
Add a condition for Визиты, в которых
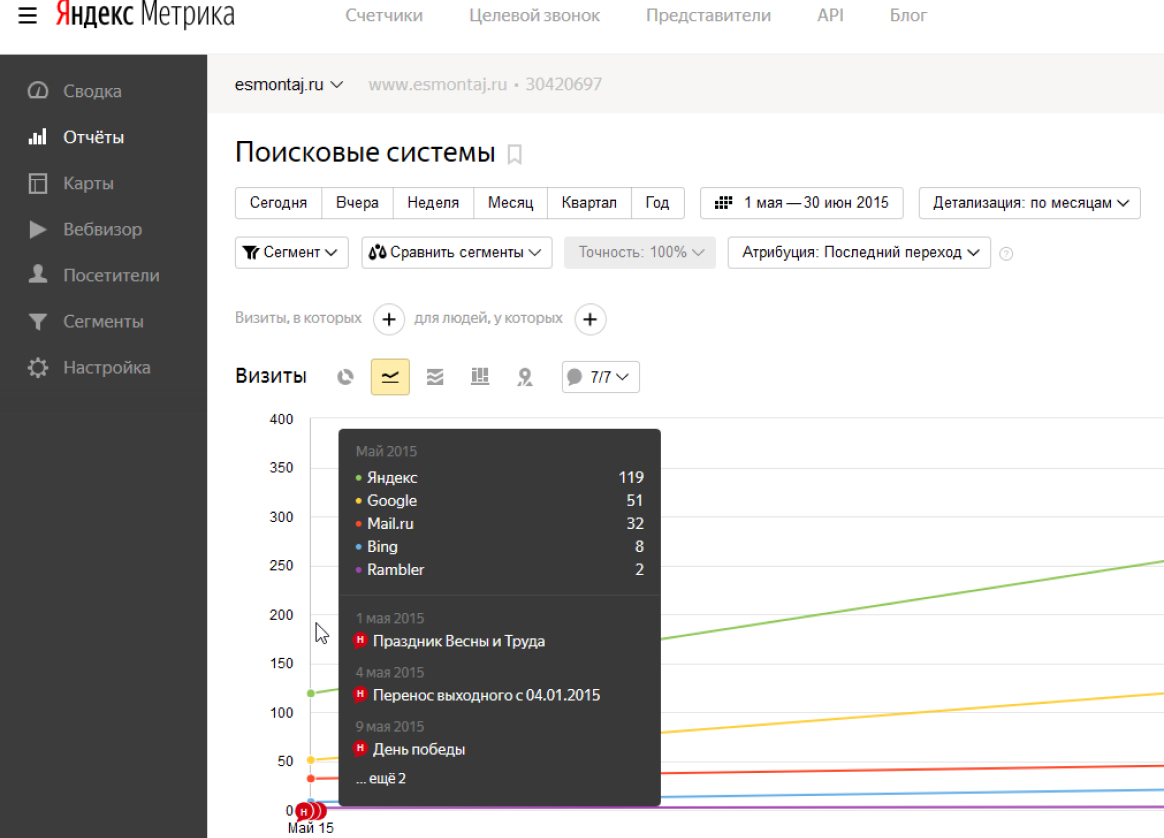point(389,319)
